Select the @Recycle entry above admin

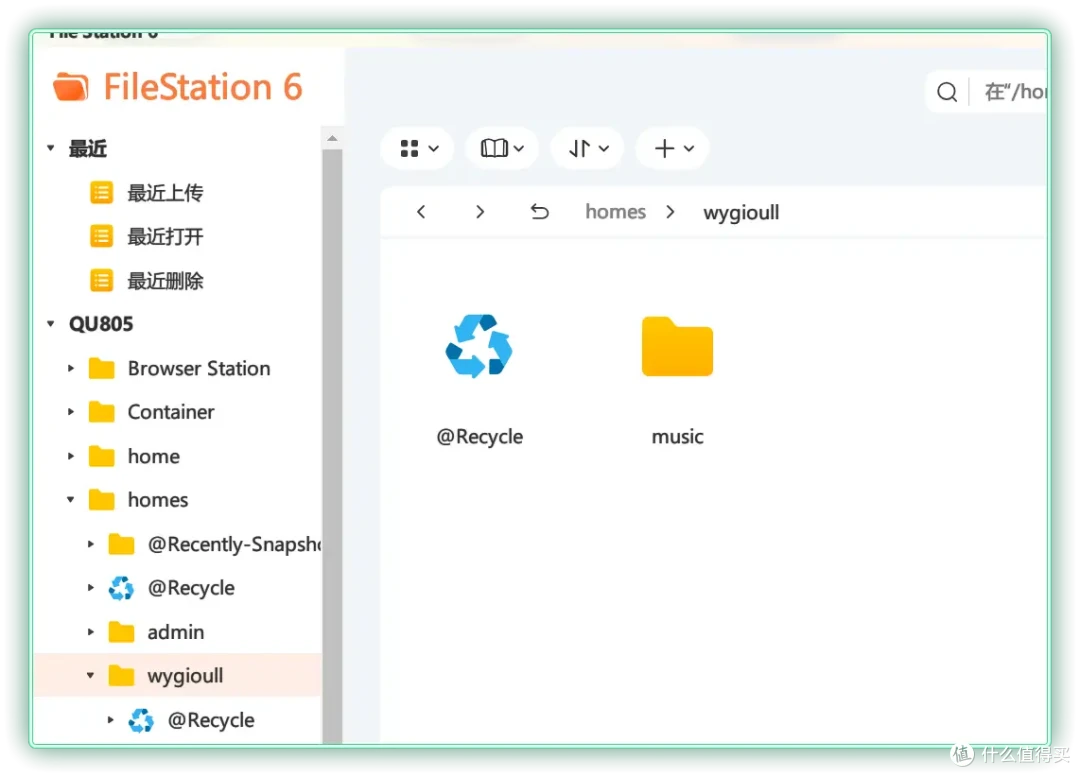click(191, 588)
